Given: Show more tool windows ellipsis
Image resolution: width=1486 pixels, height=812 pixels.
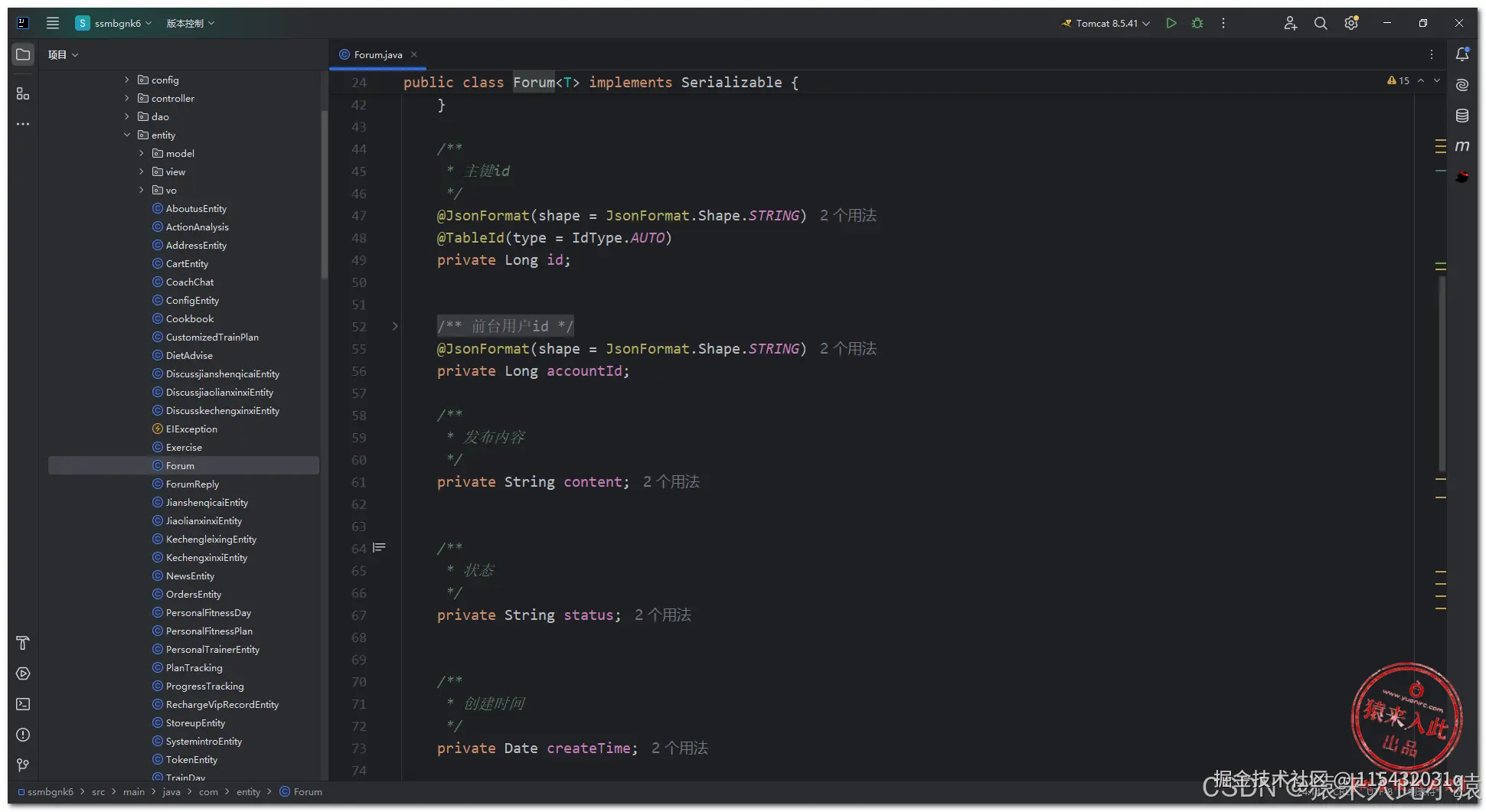Looking at the screenshot, I should [x=23, y=123].
